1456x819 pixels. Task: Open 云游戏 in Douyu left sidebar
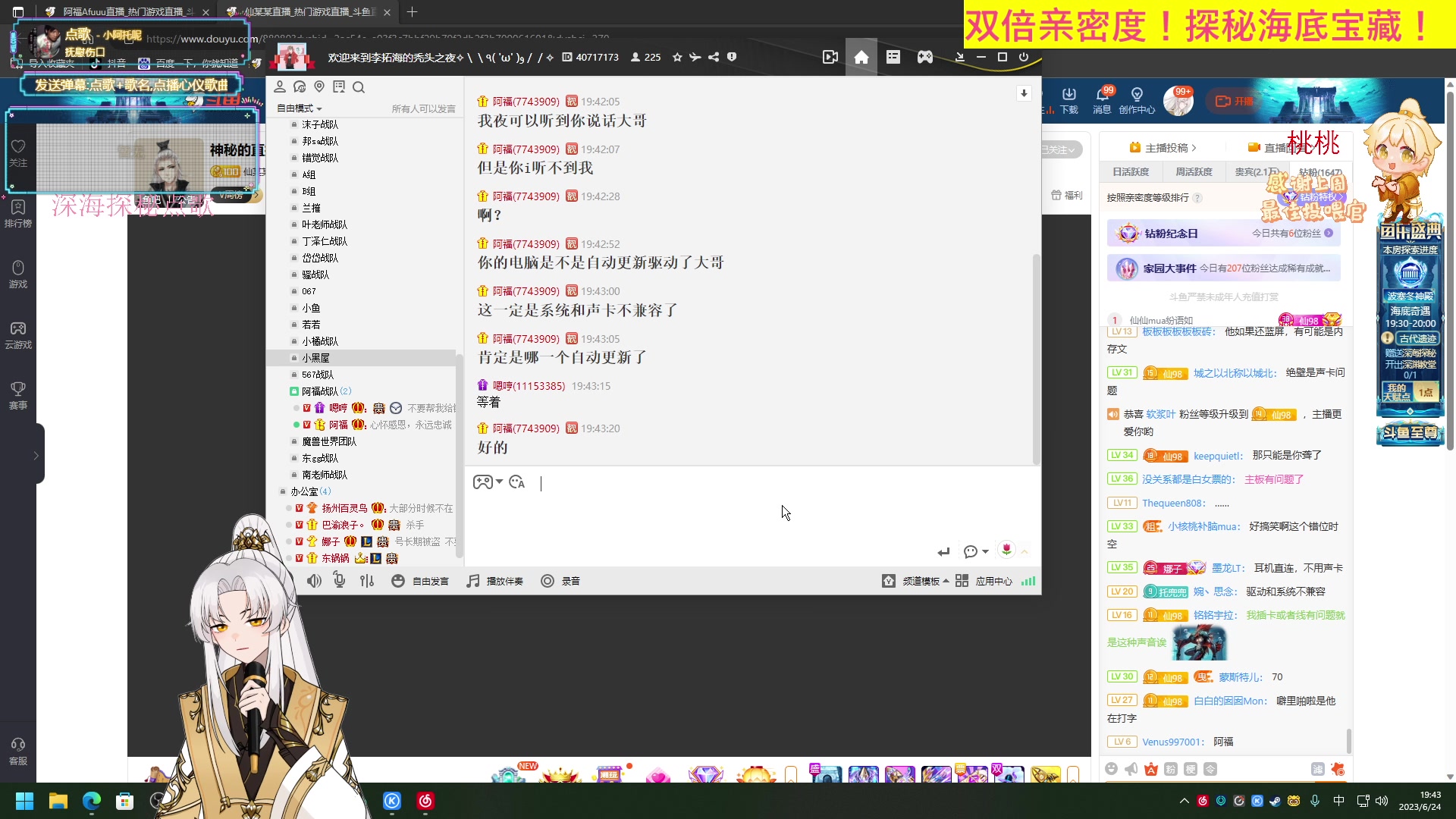[x=18, y=335]
